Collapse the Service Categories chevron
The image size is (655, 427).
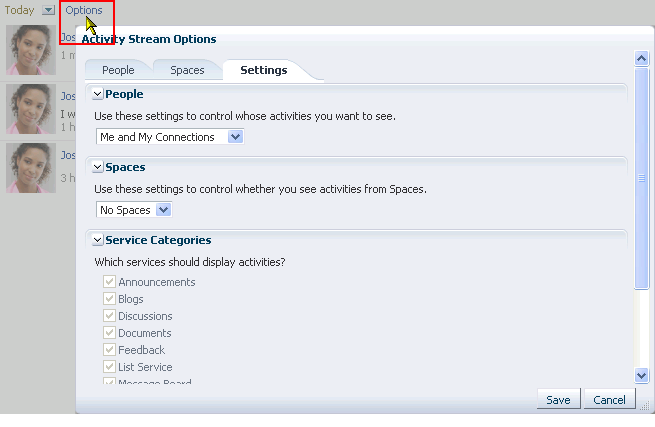(x=97, y=240)
